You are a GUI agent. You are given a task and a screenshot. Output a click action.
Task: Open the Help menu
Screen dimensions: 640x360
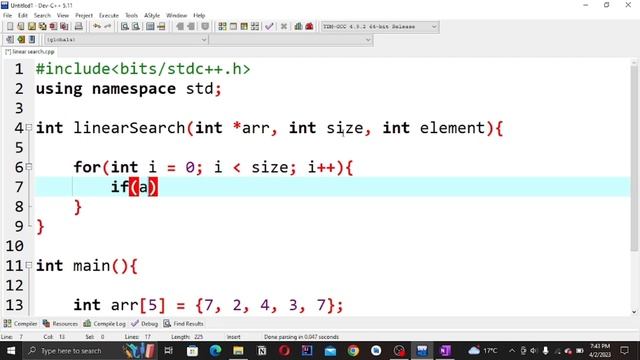pos(199,16)
